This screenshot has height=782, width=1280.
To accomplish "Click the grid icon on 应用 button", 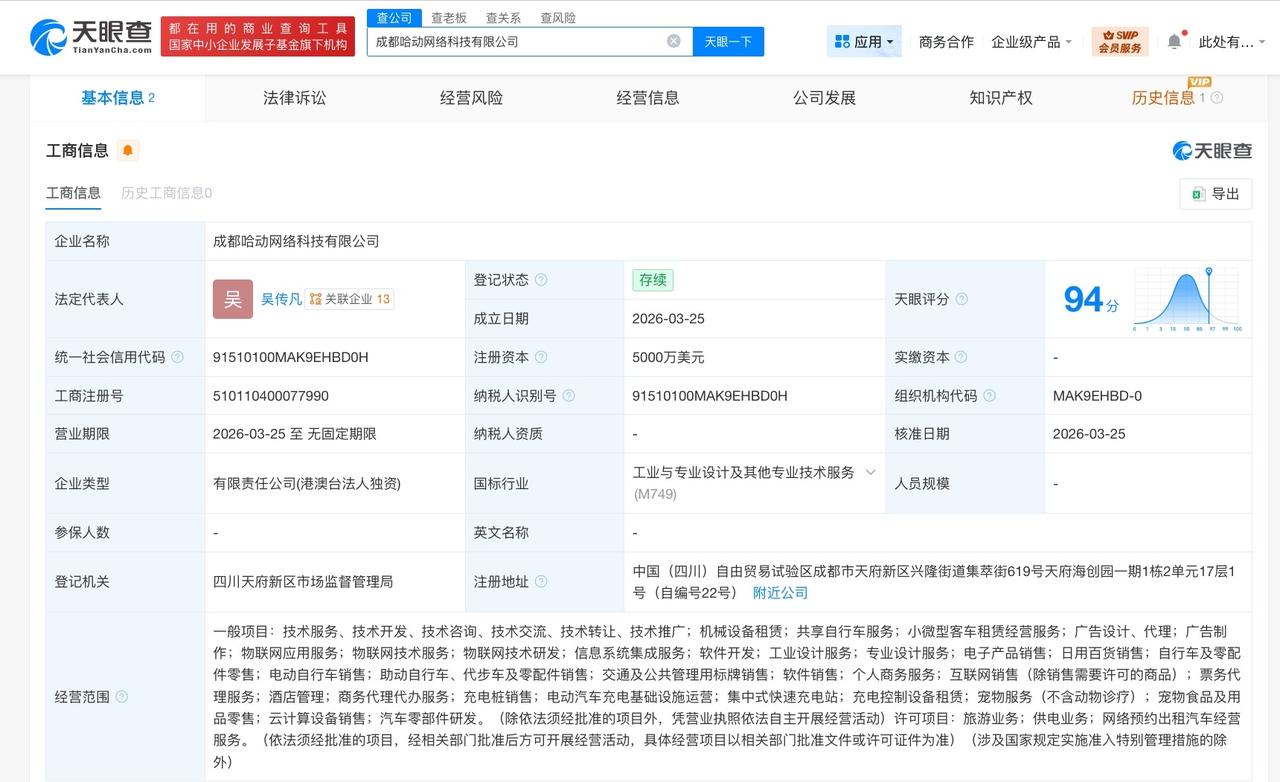I will click(842, 41).
